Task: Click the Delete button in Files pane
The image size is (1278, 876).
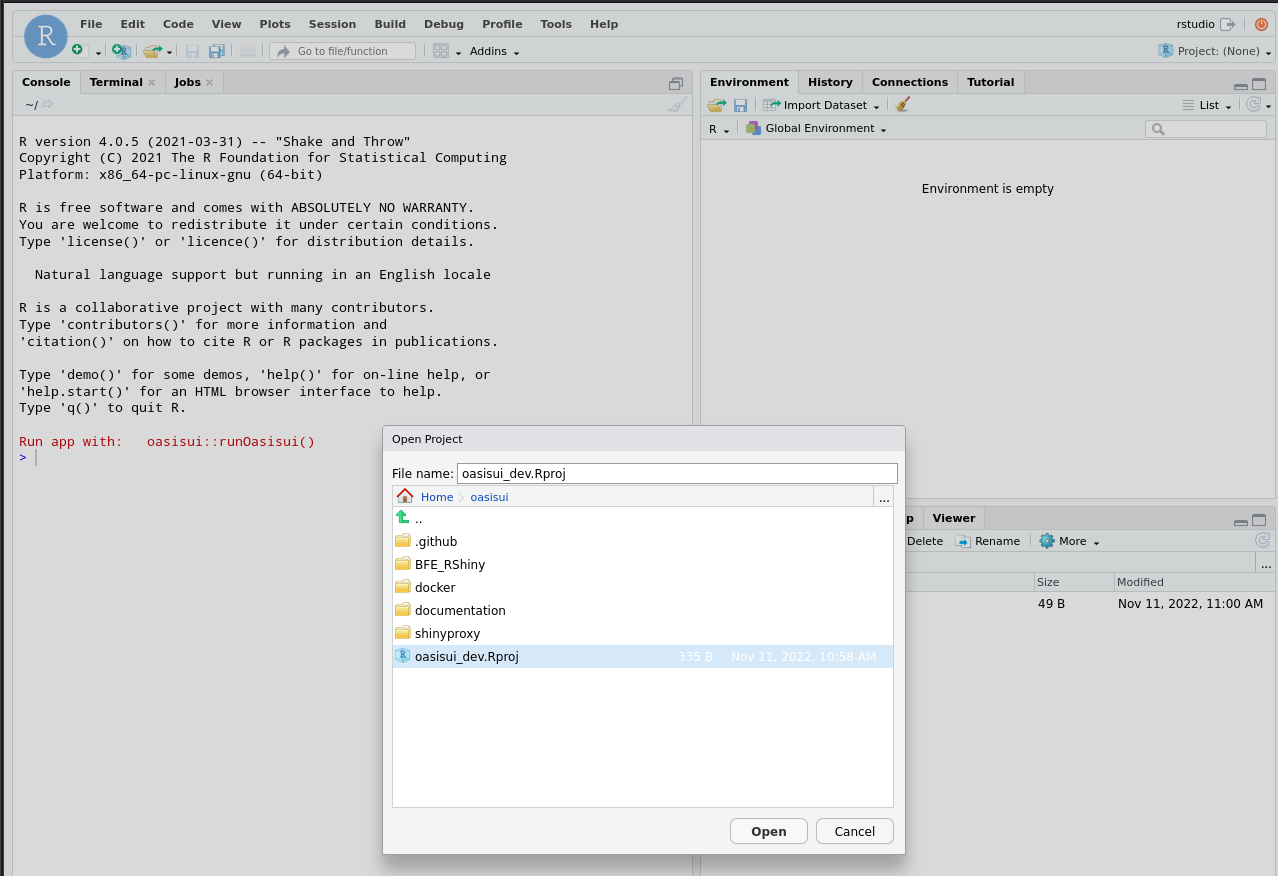Action: tap(924, 541)
